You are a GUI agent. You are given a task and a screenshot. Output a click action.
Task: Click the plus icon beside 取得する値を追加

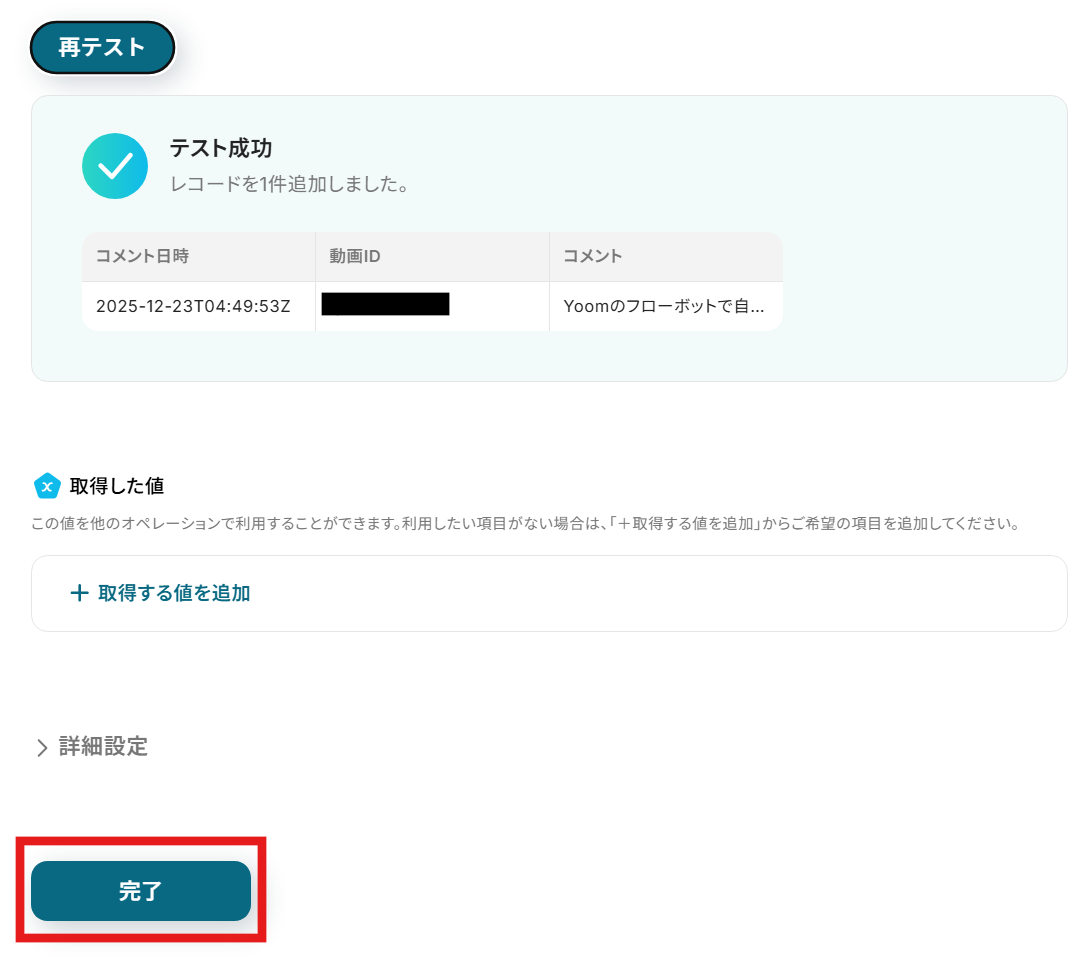80,593
